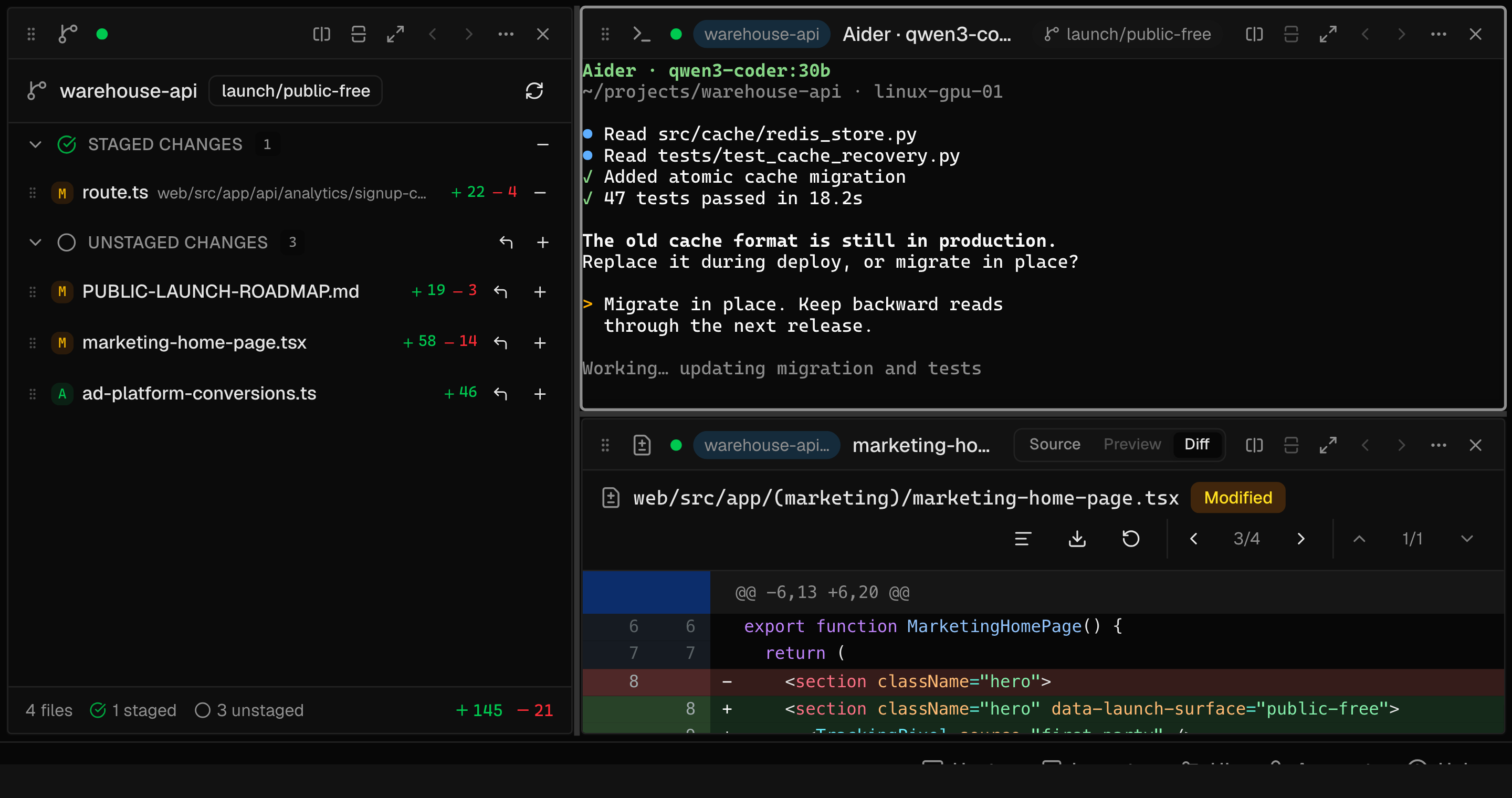Screen dimensions: 1512x798
Task: Open more options in the diff viewer panel
Action: (1438, 445)
